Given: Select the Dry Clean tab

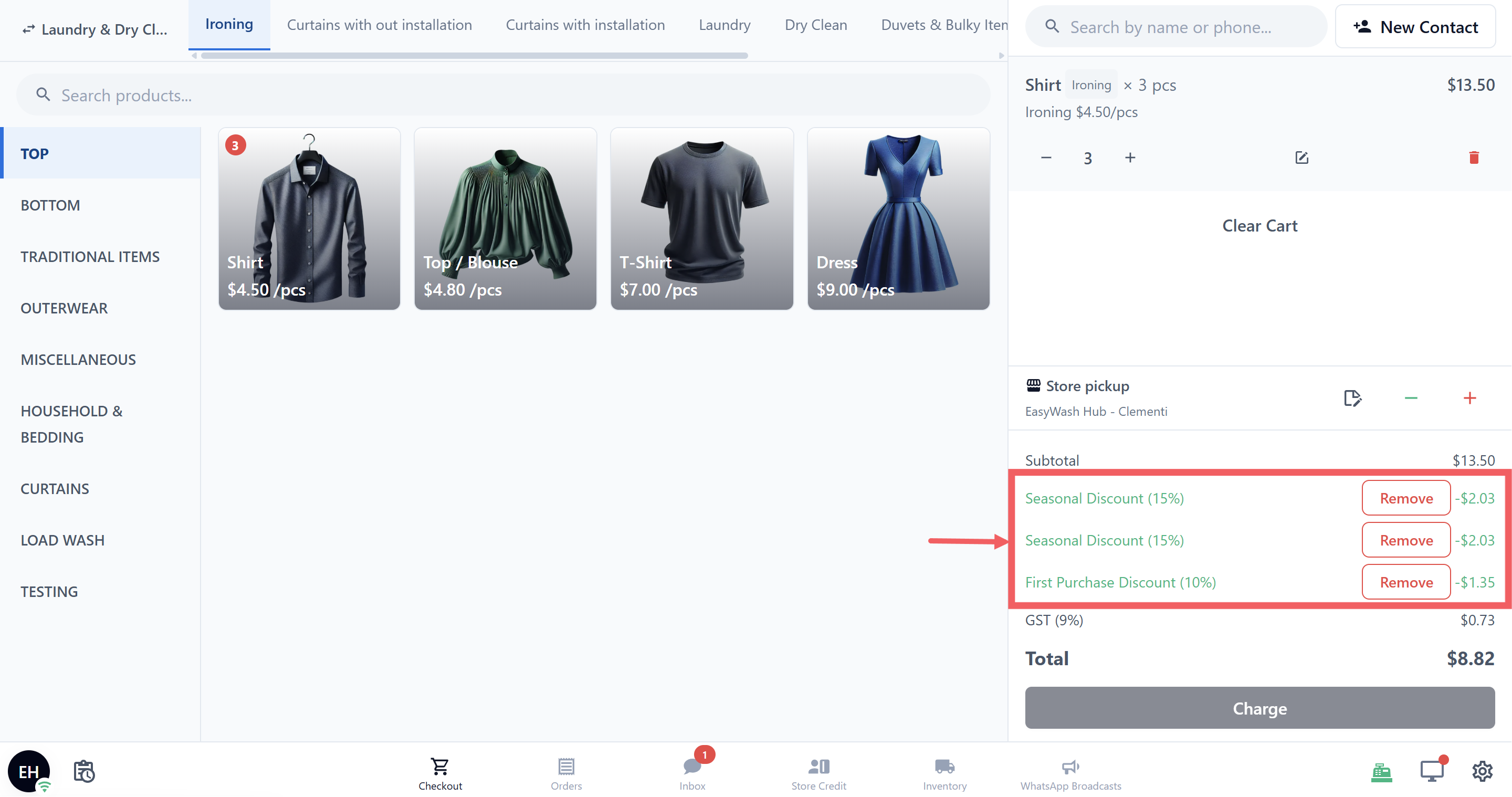Looking at the screenshot, I should click(815, 25).
